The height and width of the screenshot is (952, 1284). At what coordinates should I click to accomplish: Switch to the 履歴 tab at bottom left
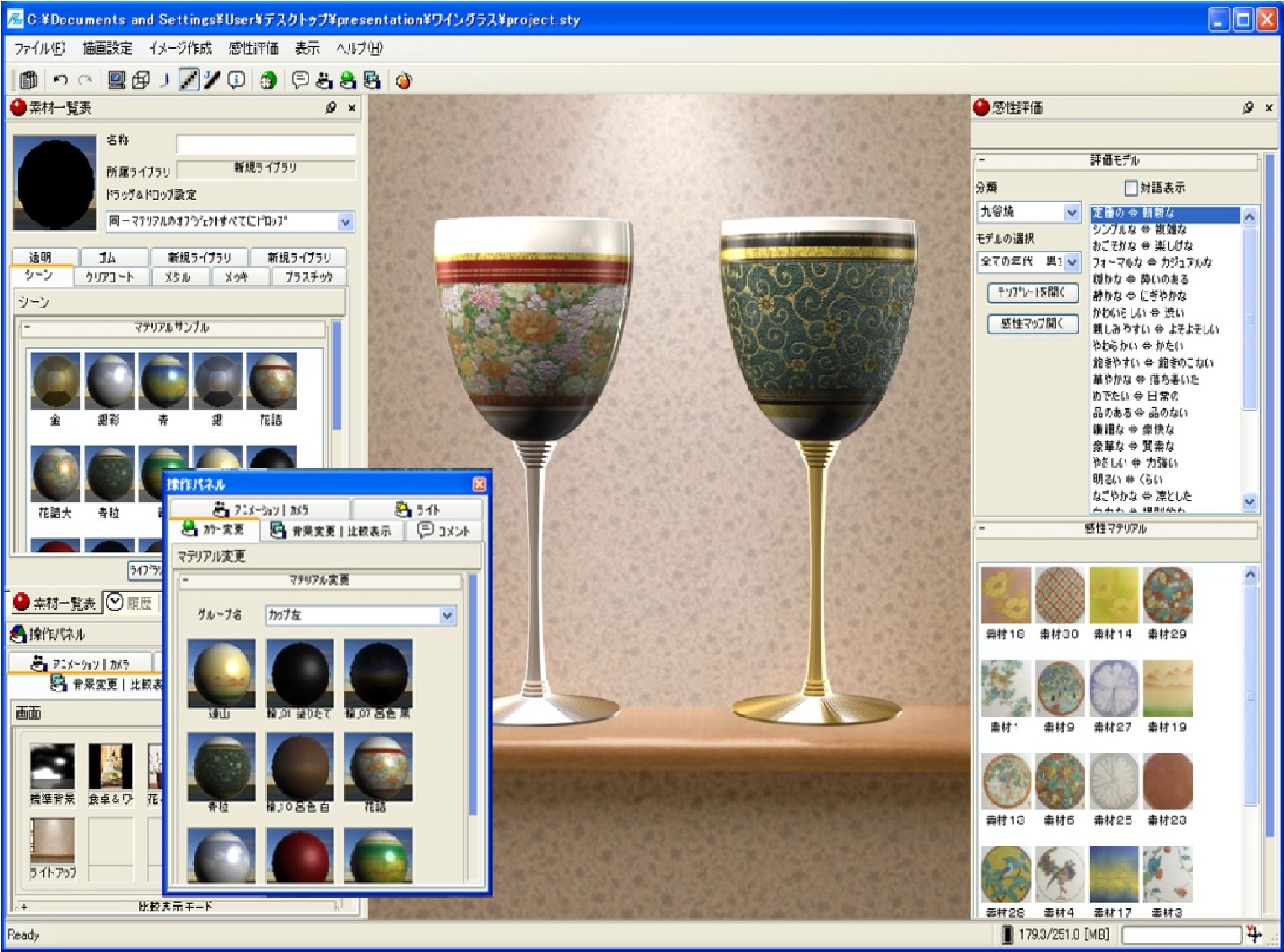click(x=131, y=603)
